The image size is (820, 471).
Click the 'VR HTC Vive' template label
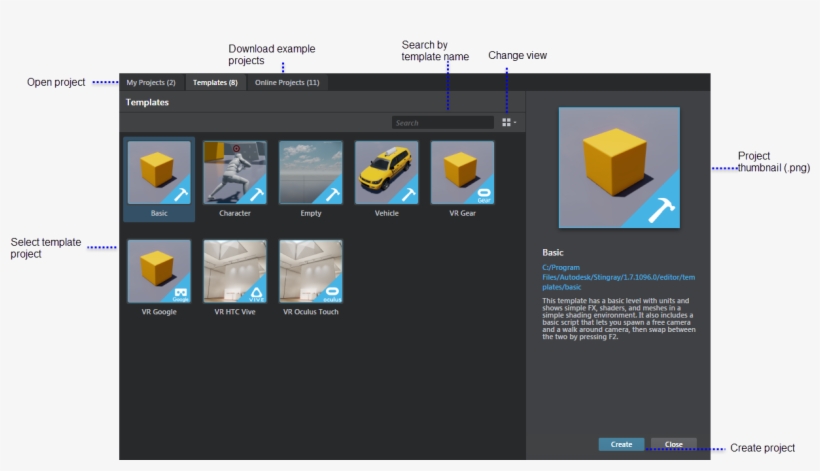coord(235,312)
